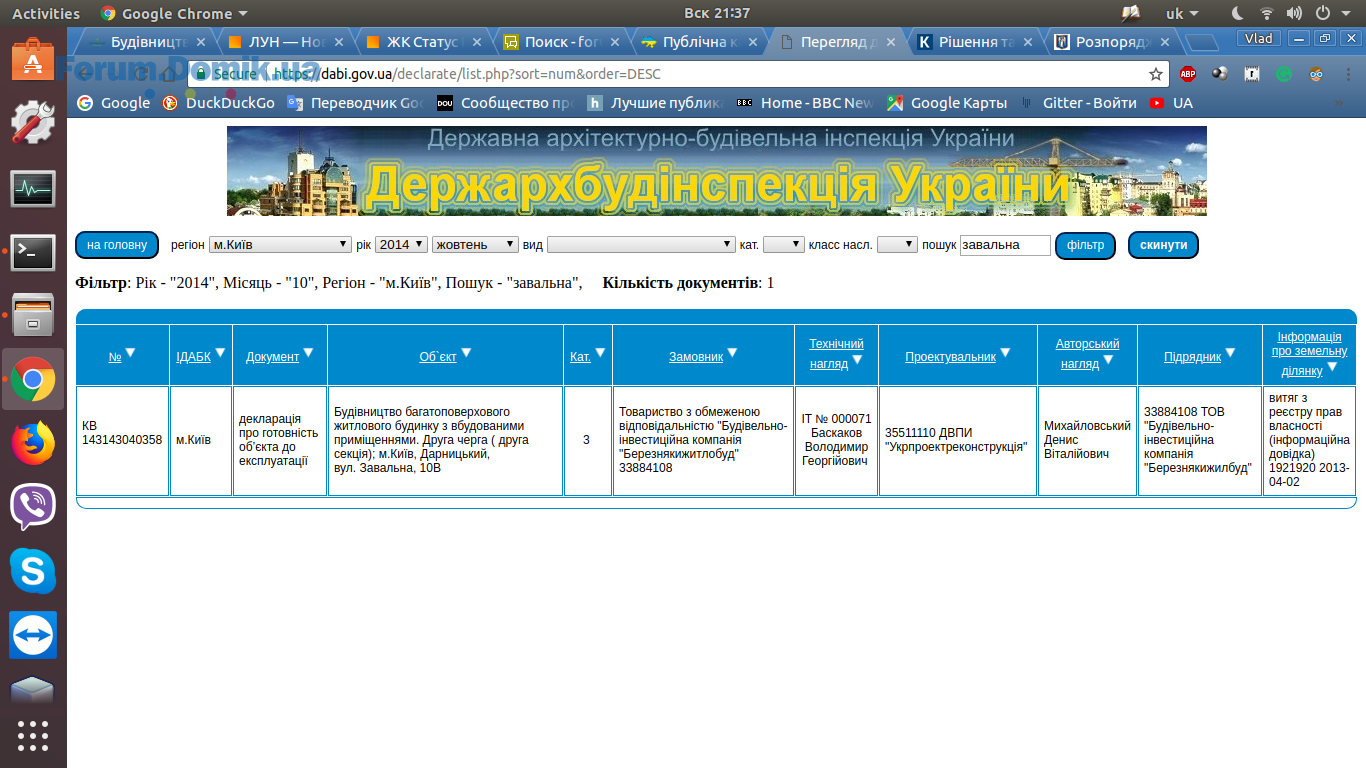Viewport: 1366px width, 768px height.
Task: Click the green circle extension icon
Action: [x=1284, y=74]
